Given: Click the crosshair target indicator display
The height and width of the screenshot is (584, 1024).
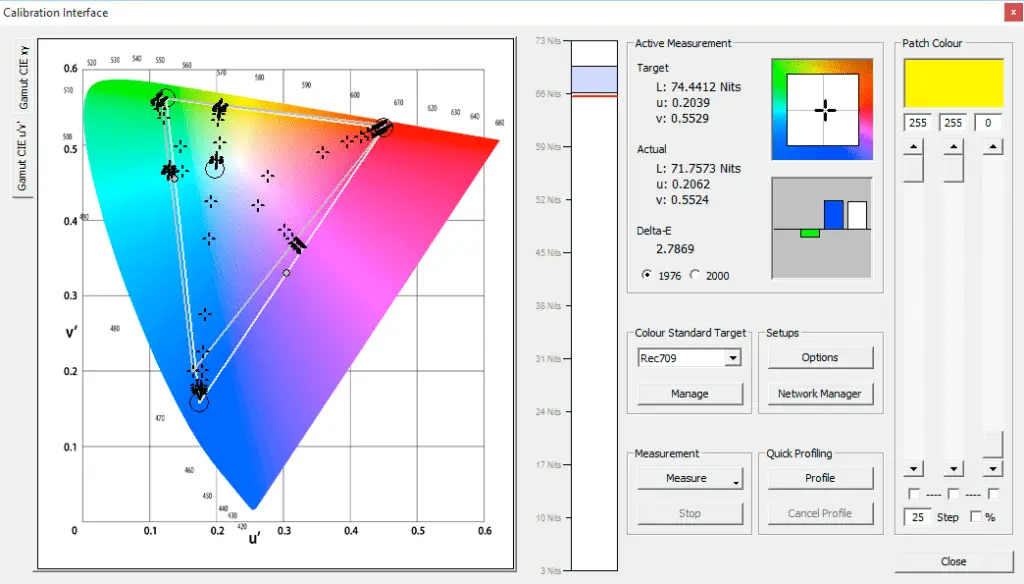Looking at the screenshot, I should coord(822,108).
